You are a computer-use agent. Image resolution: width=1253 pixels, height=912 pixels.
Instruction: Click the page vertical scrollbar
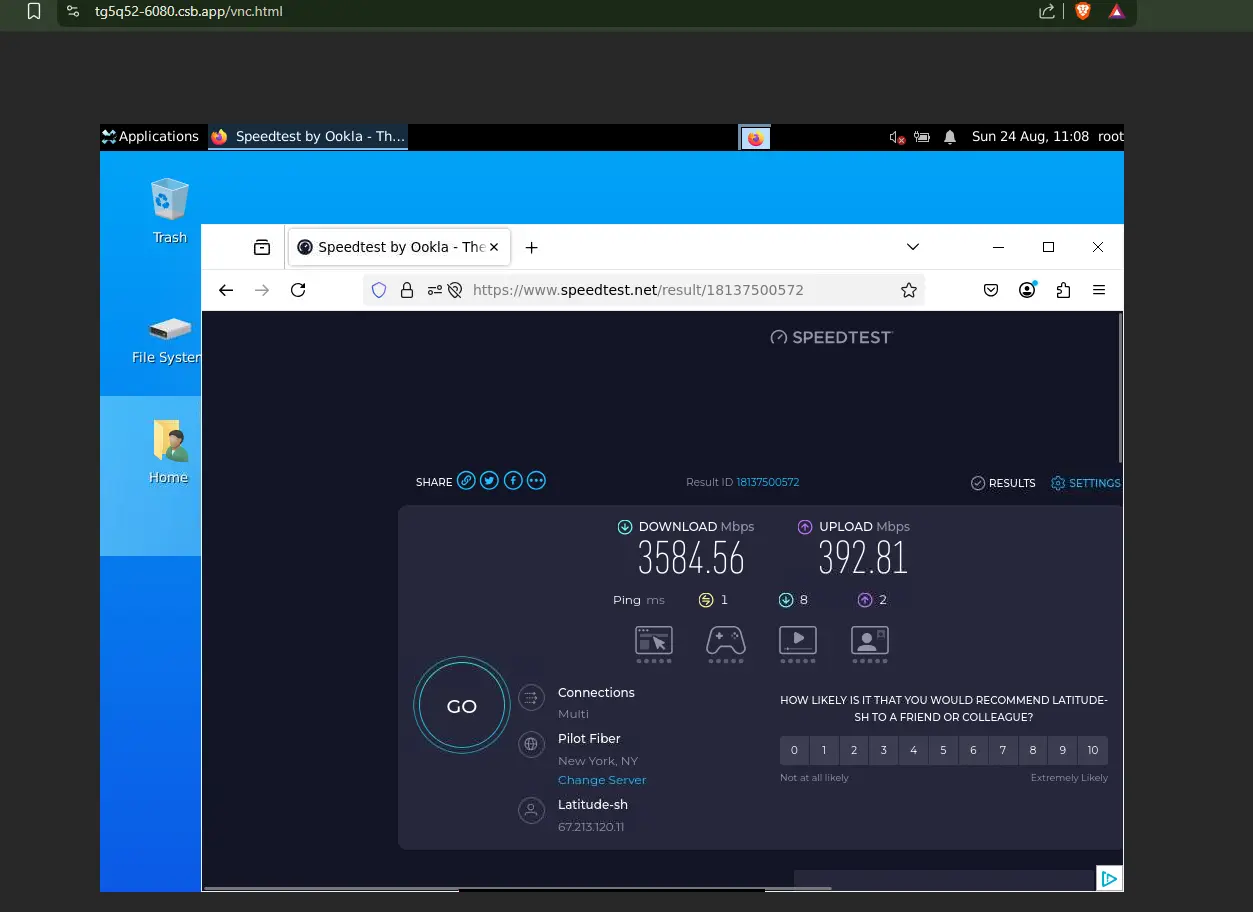click(1119, 388)
